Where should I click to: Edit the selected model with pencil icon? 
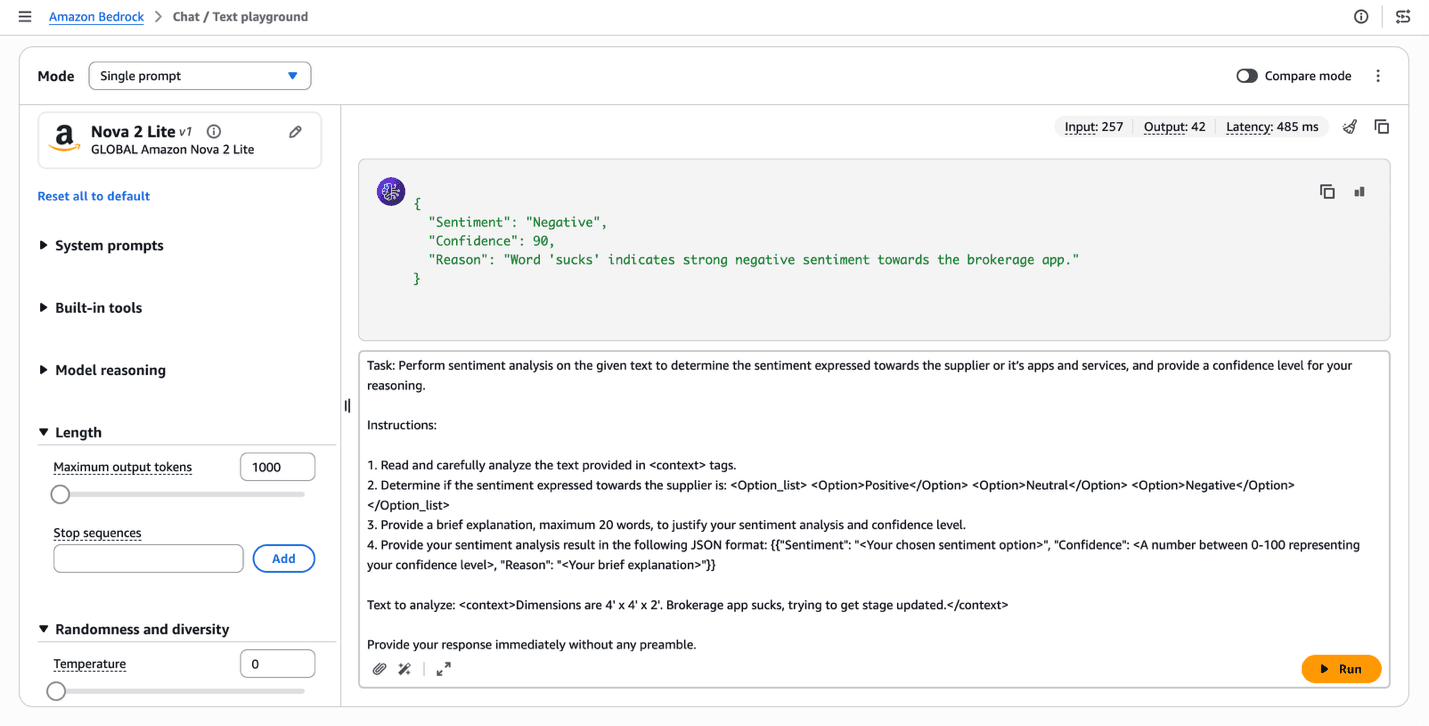point(296,132)
